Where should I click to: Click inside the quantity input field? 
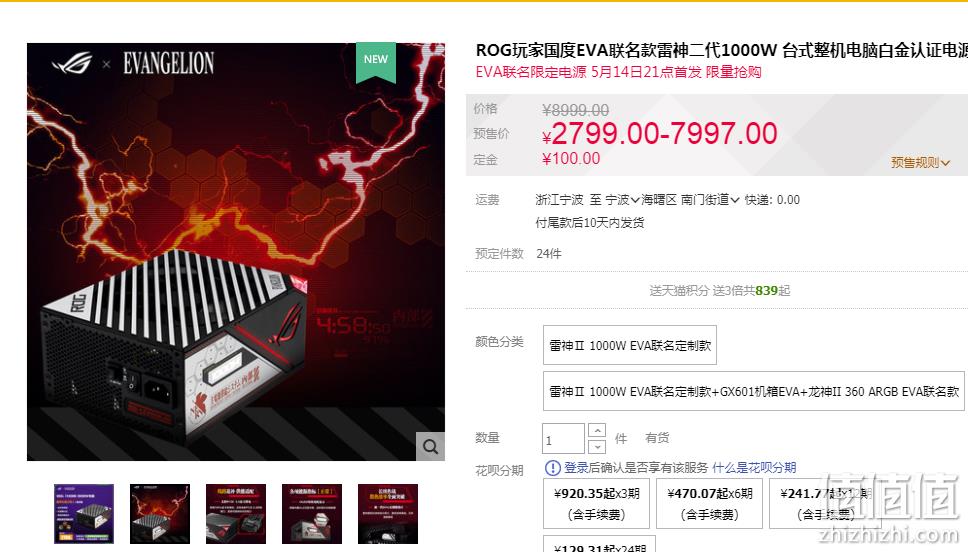click(x=563, y=438)
